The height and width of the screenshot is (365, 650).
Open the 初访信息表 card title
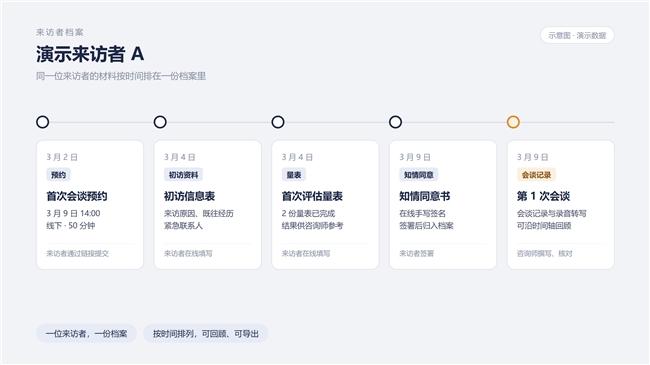(189, 196)
